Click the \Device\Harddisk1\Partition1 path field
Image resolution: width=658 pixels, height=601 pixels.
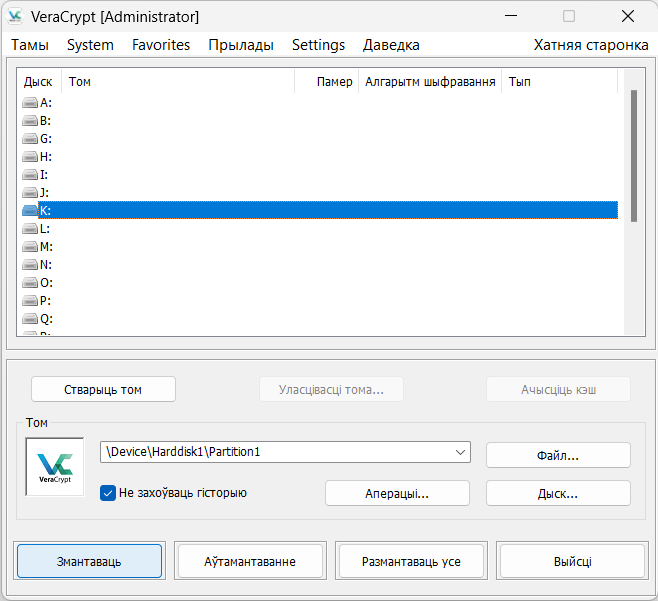point(285,452)
